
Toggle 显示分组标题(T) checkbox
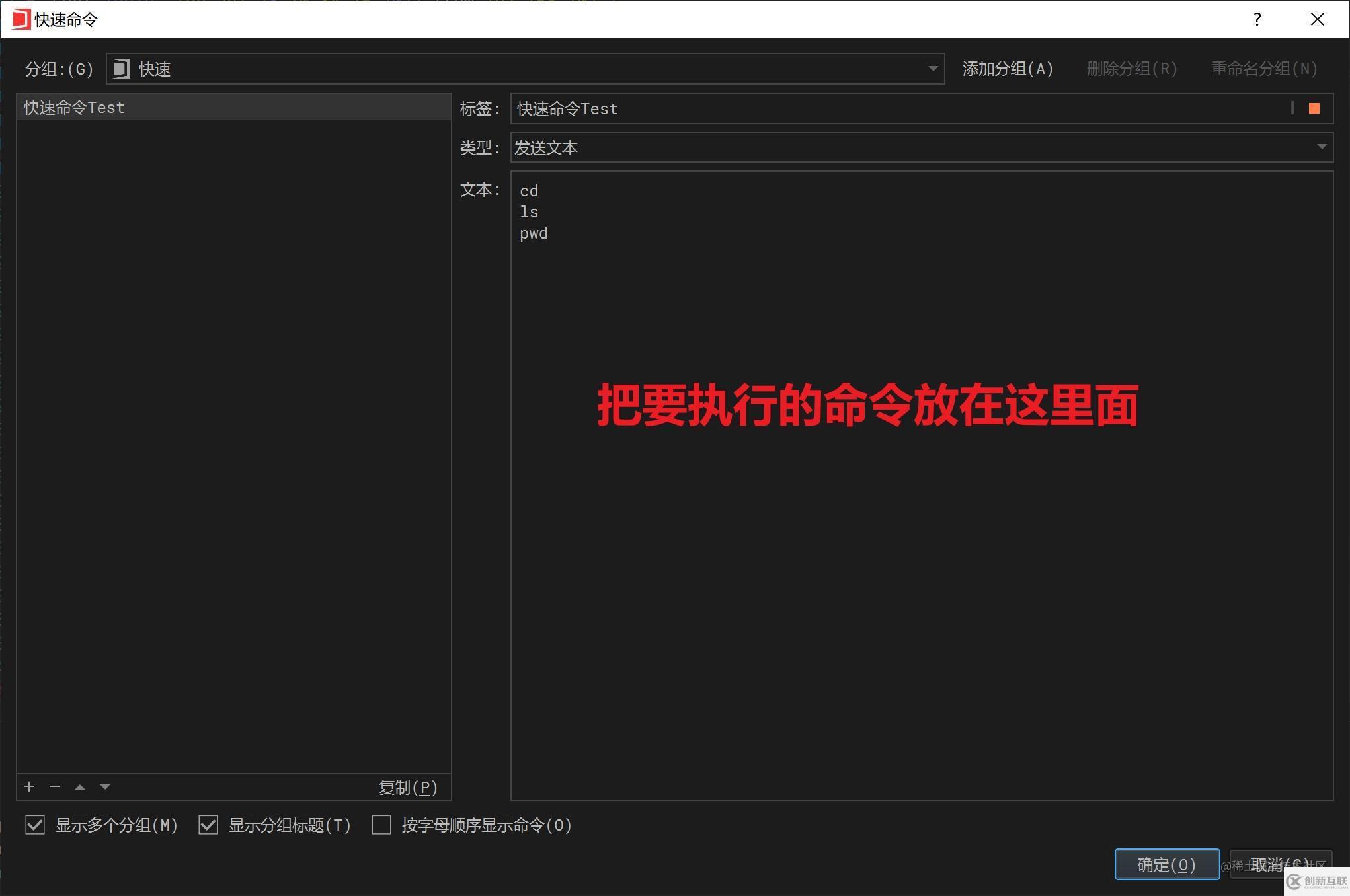207,825
